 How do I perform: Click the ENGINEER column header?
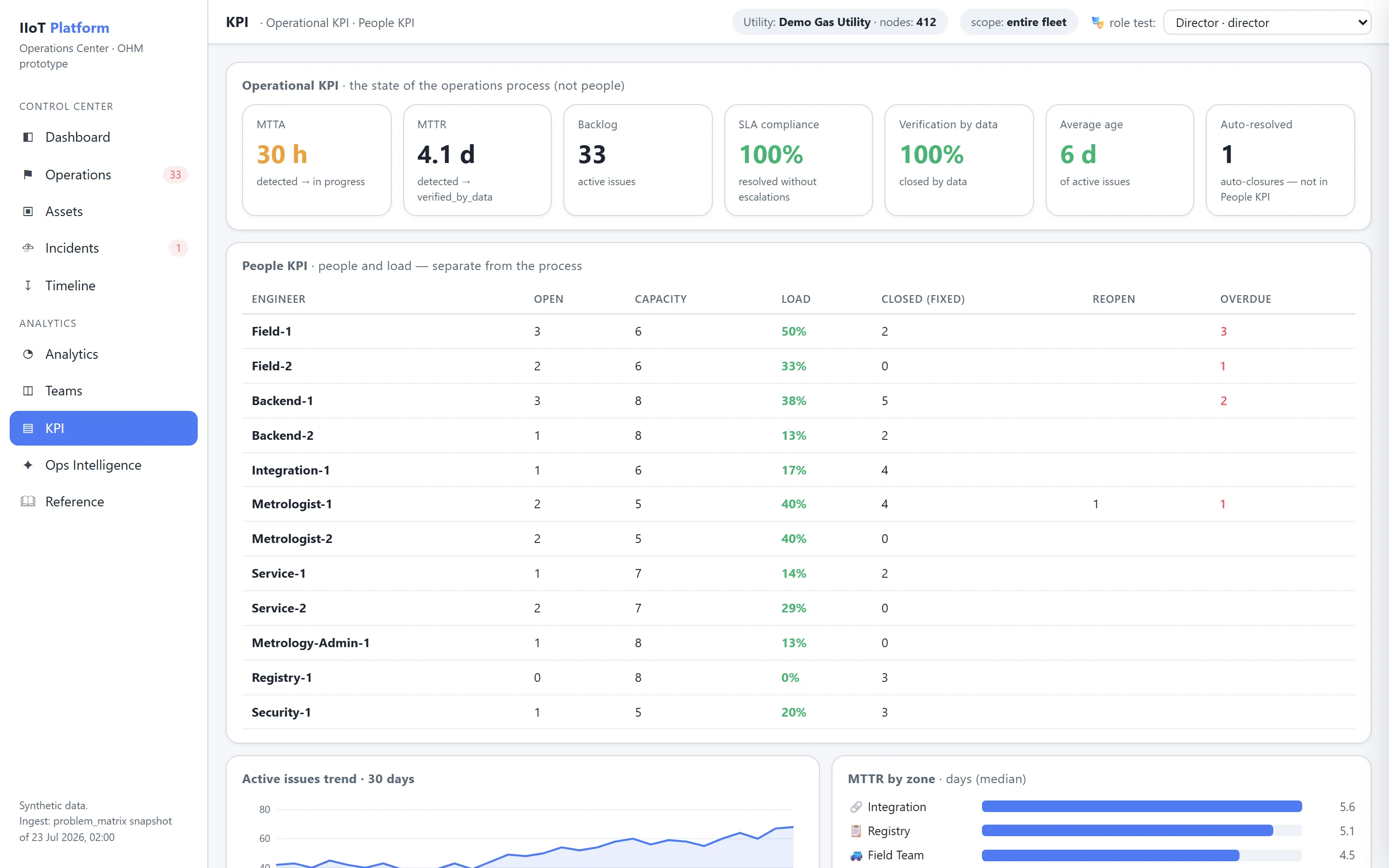(x=278, y=299)
